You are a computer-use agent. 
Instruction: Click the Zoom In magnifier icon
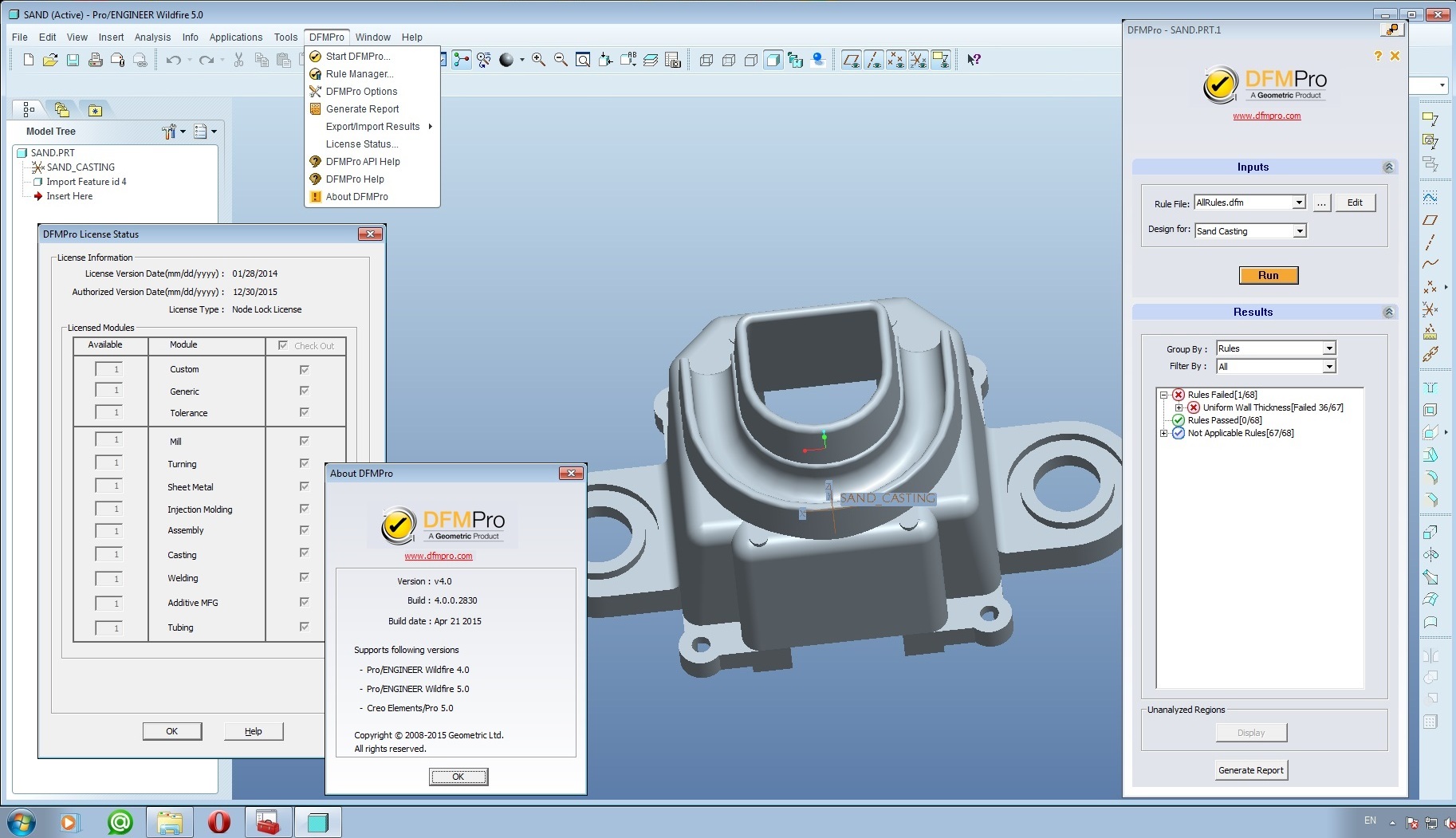538,60
